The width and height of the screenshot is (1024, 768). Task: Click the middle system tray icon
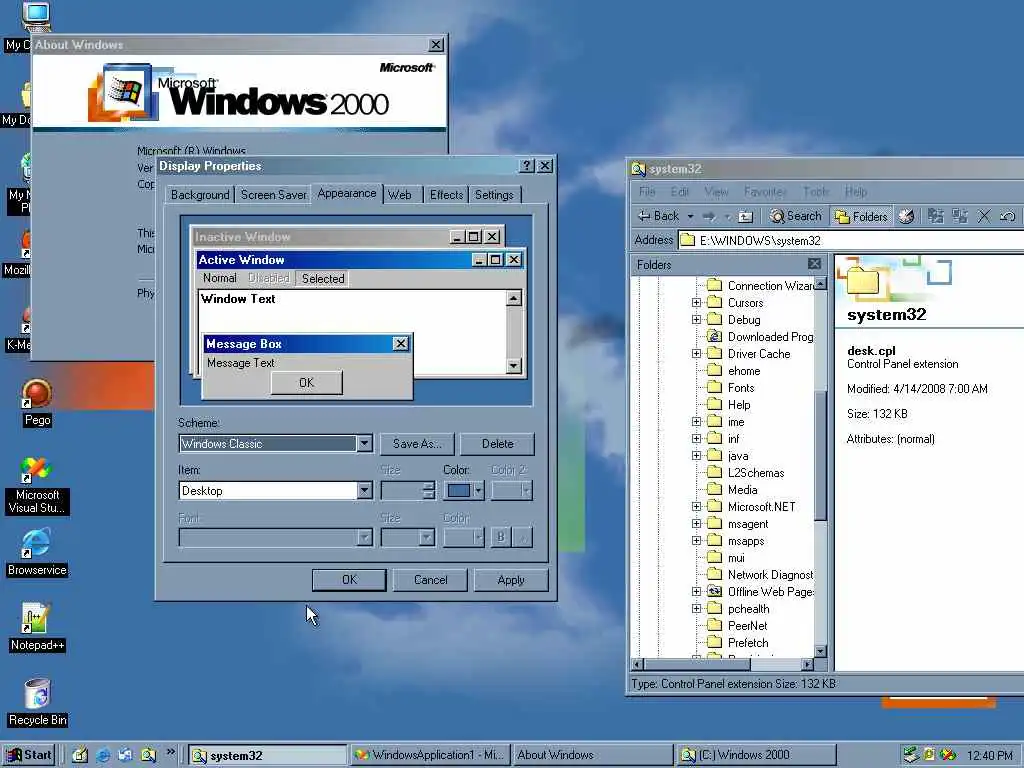[929, 755]
